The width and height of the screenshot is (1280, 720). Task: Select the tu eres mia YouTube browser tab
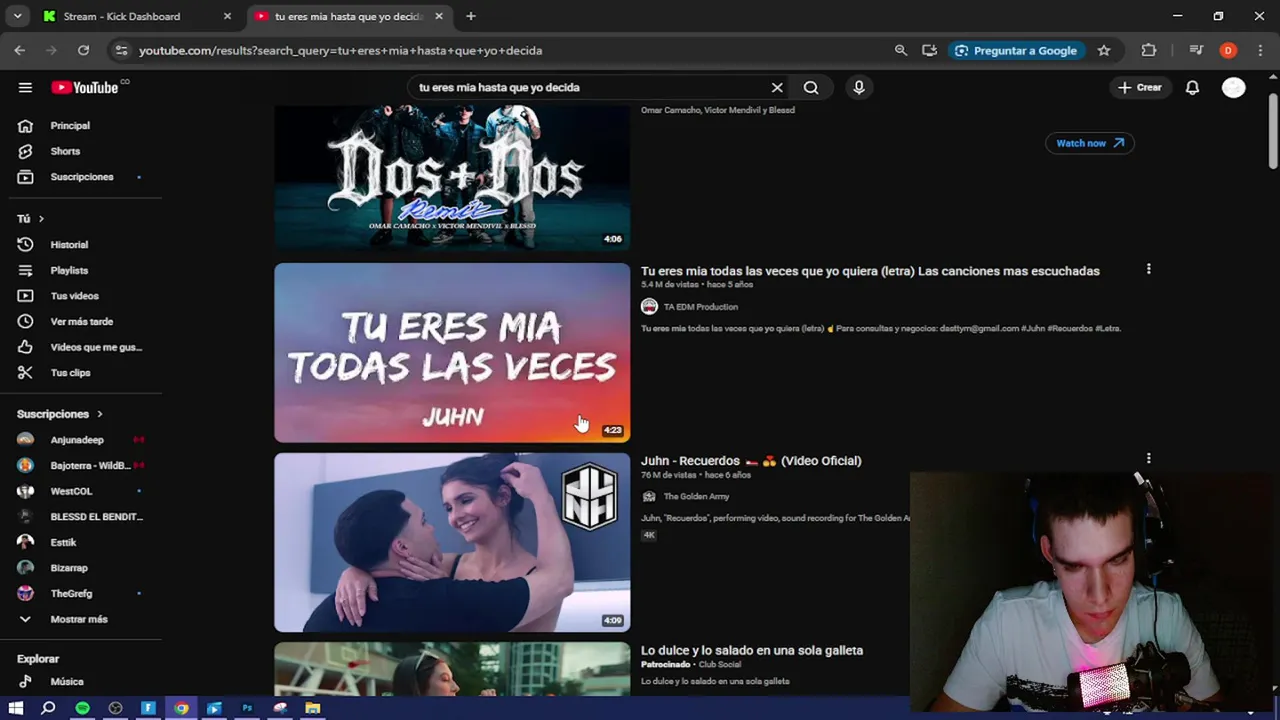tap(348, 16)
